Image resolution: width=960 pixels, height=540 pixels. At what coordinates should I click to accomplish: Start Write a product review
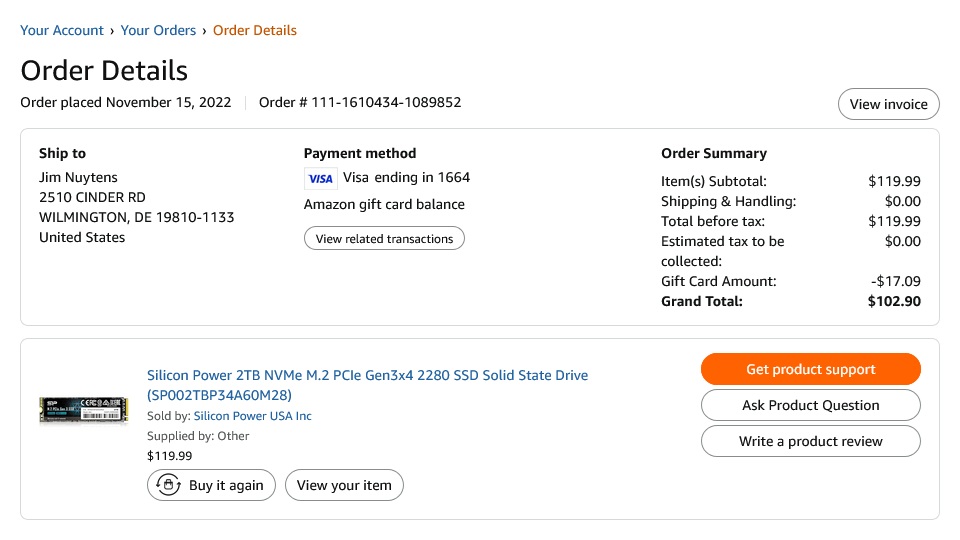810,441
